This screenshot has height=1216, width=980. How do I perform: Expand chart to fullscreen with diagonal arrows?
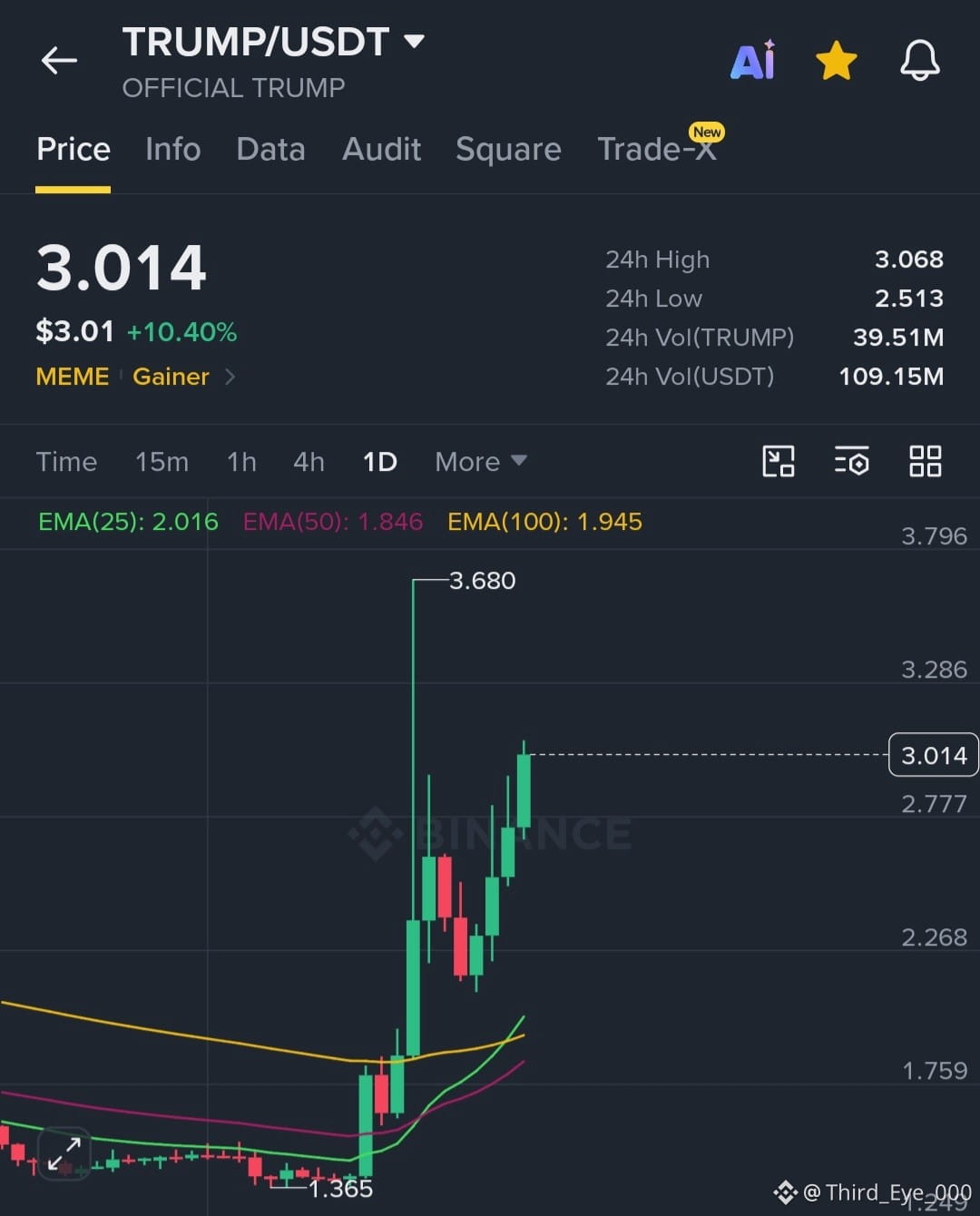point(64,1154)
